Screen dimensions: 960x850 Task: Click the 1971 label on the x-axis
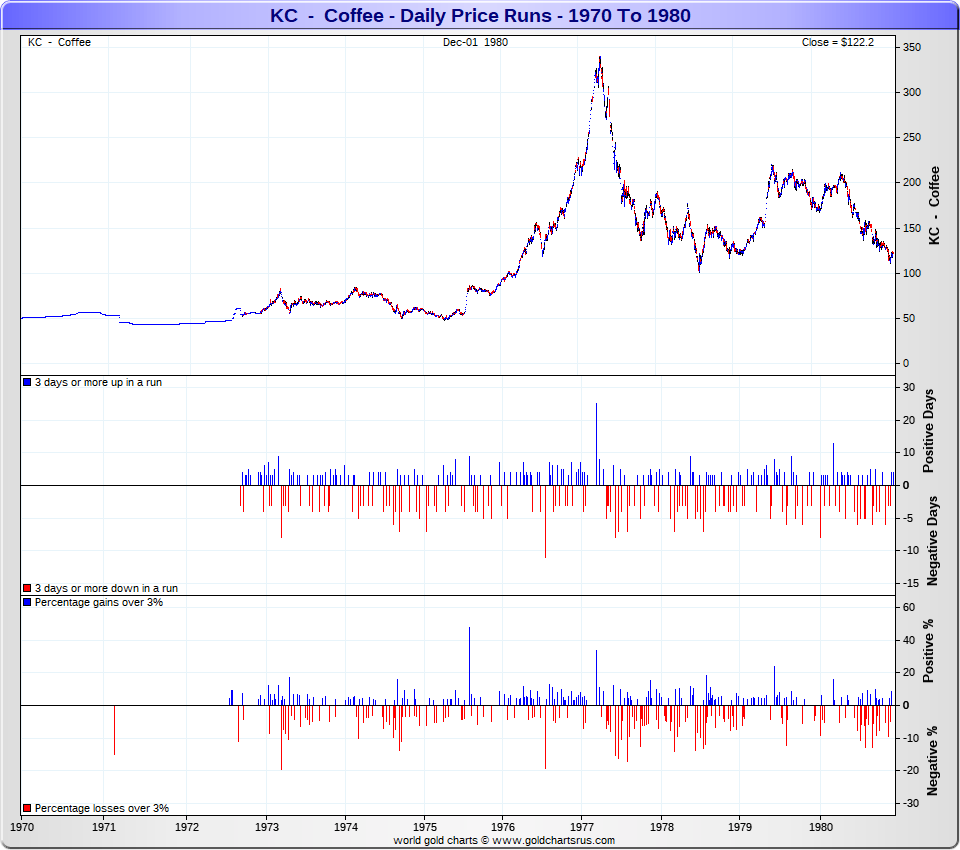pos(103,827)
